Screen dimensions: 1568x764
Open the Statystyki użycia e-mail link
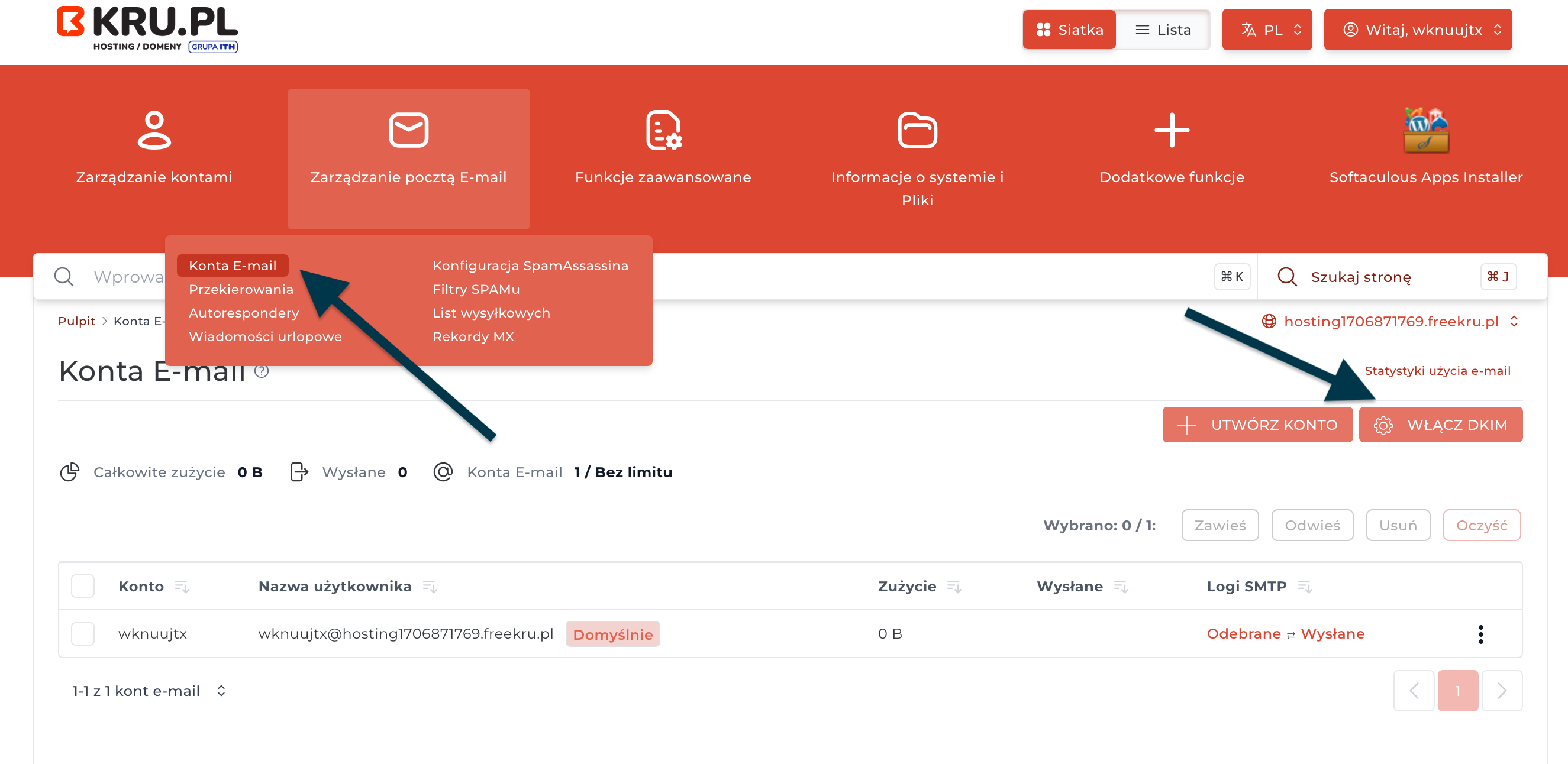point(1437,371)
